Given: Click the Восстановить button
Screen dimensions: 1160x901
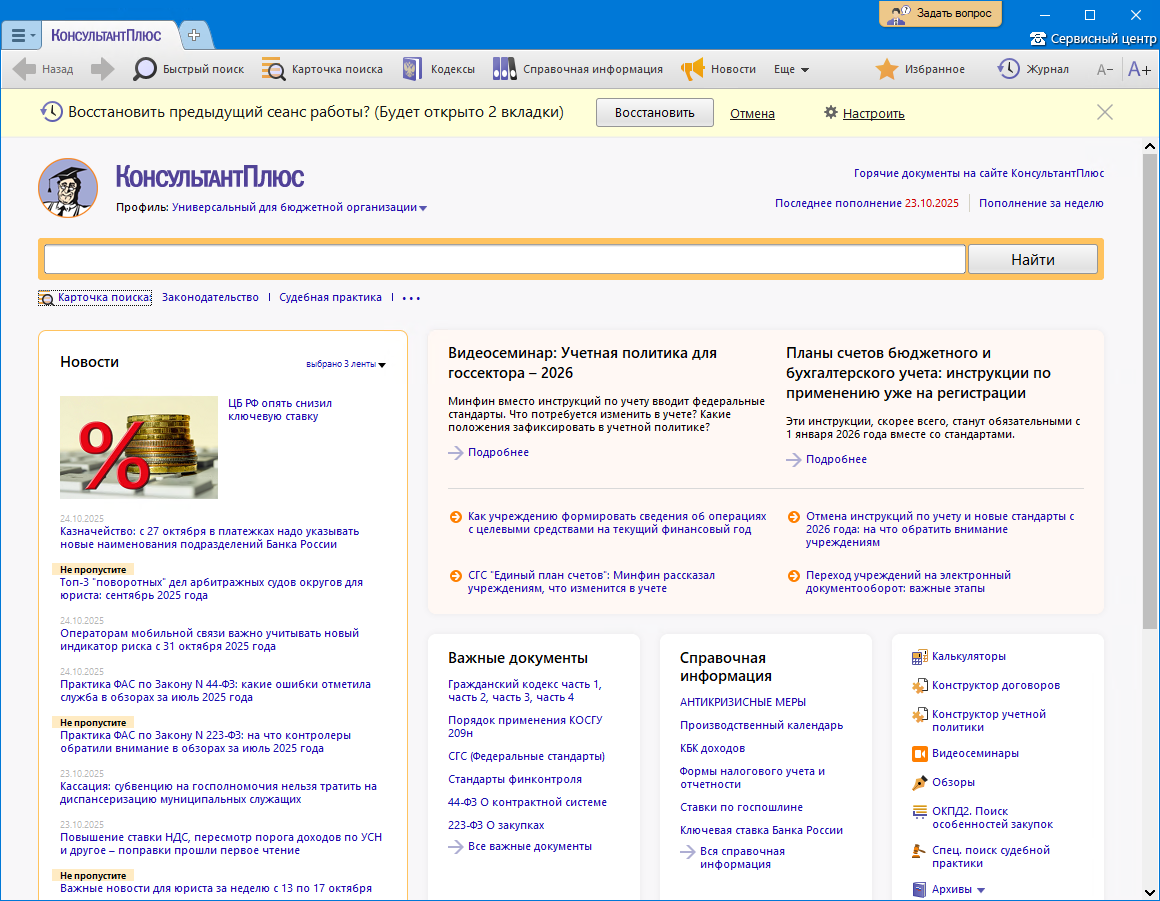Looking at the screenshot, I should (654, 113).
